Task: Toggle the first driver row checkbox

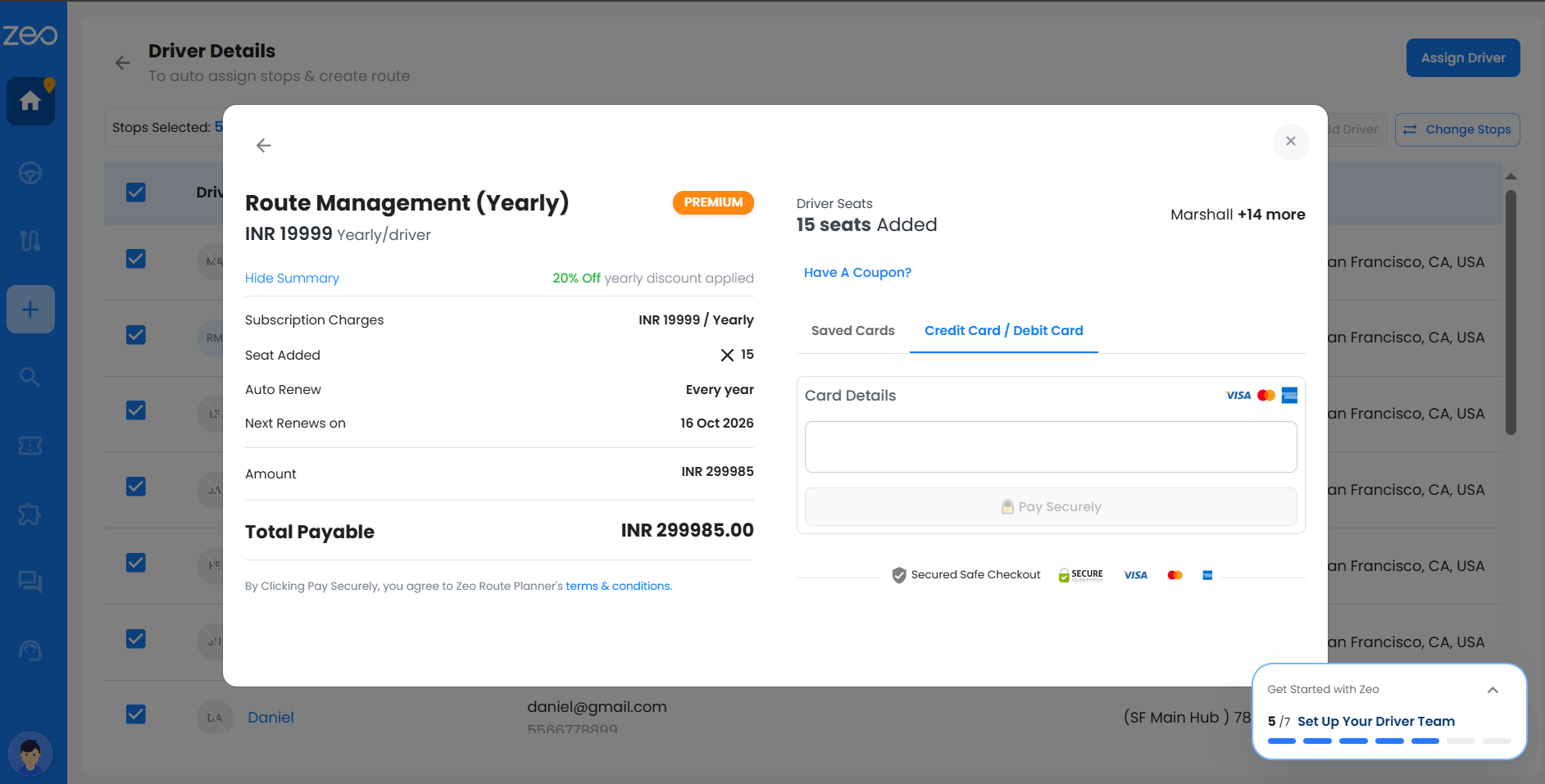Action: click(x=136, y=259)
